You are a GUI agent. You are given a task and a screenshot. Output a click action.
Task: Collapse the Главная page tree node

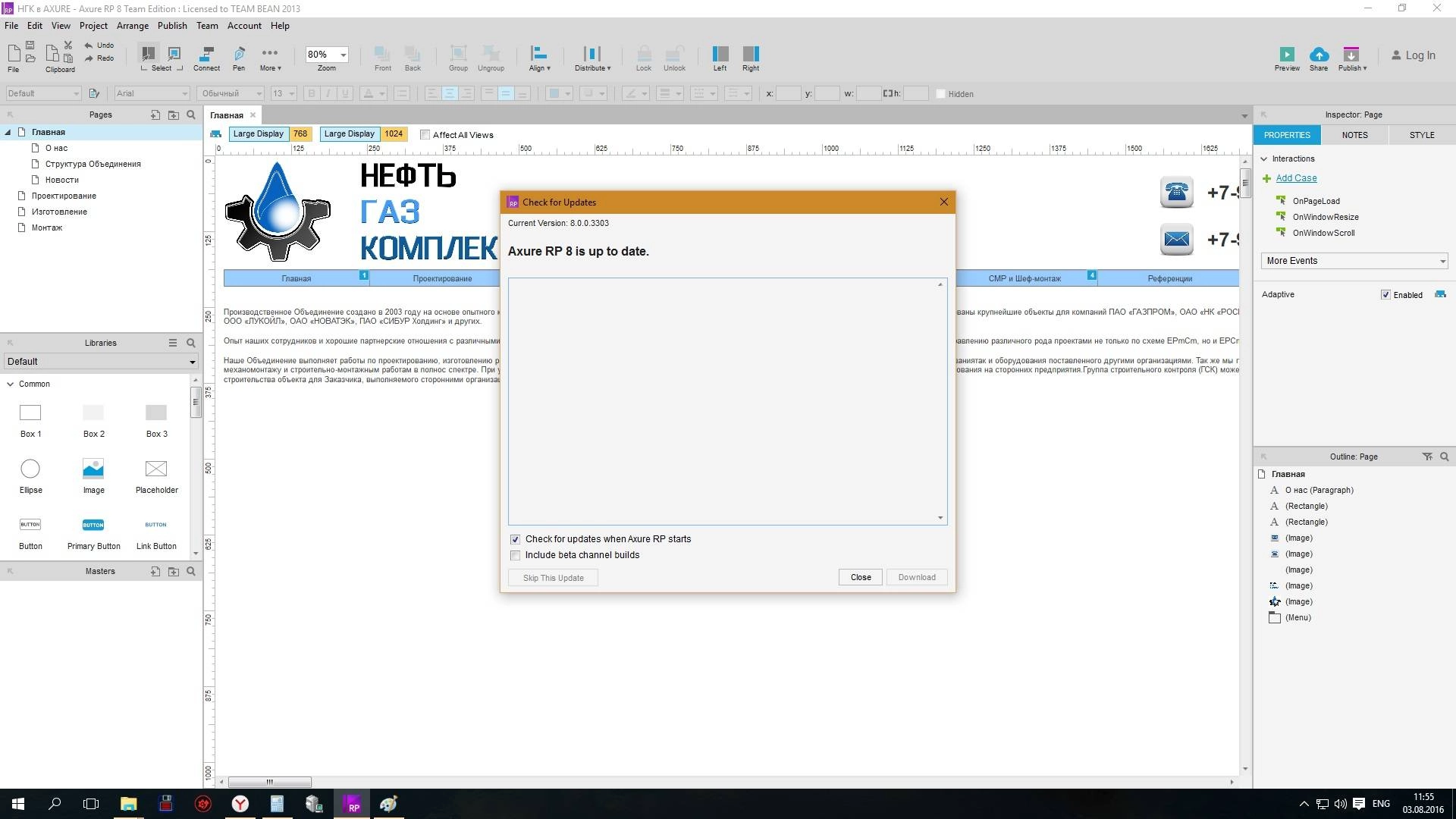8,132
